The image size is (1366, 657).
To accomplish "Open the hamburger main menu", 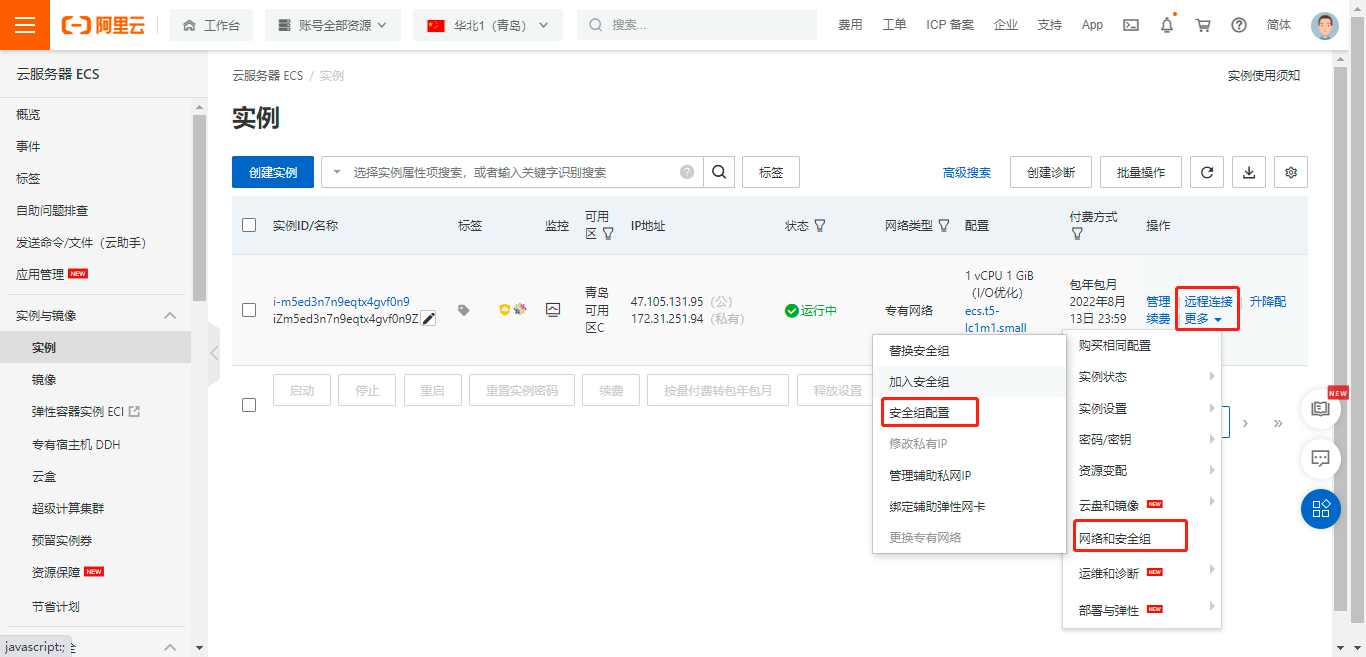I will (x=25, y=25).
